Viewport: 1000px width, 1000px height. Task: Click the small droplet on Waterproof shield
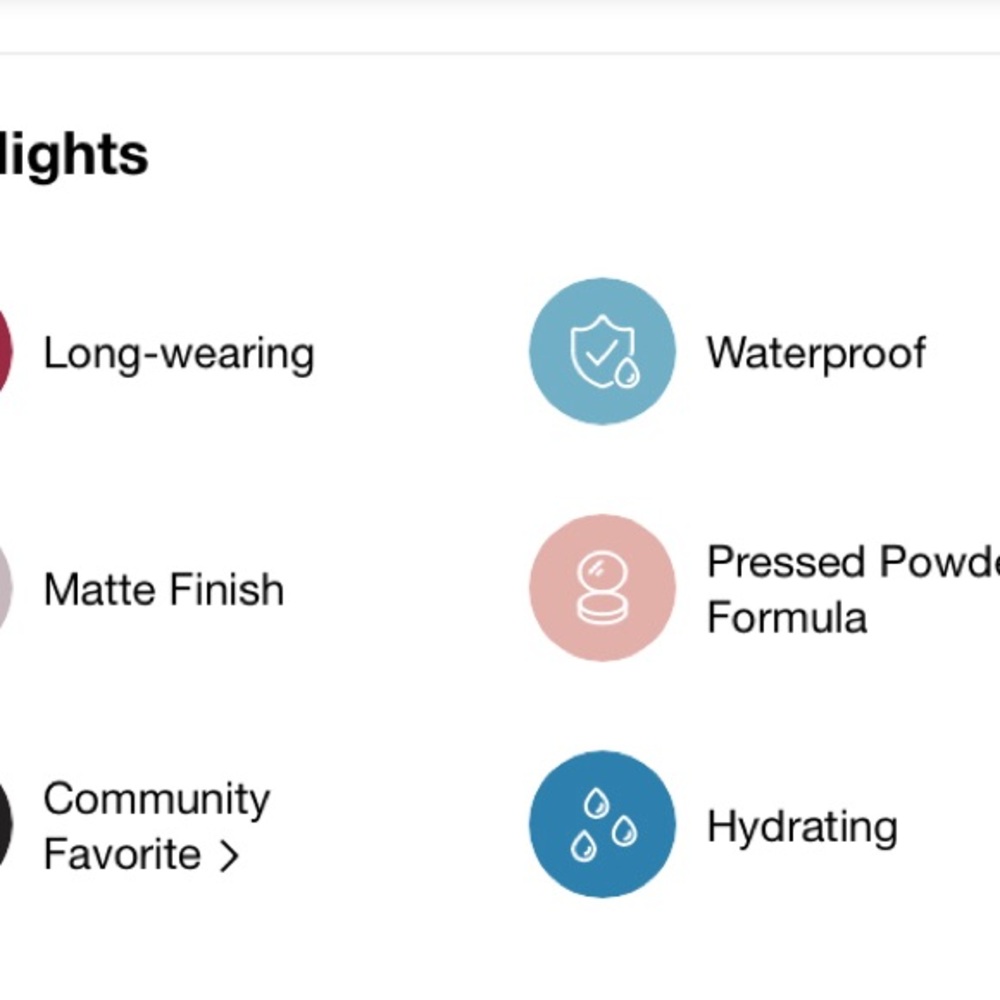(x=627, y=372)
